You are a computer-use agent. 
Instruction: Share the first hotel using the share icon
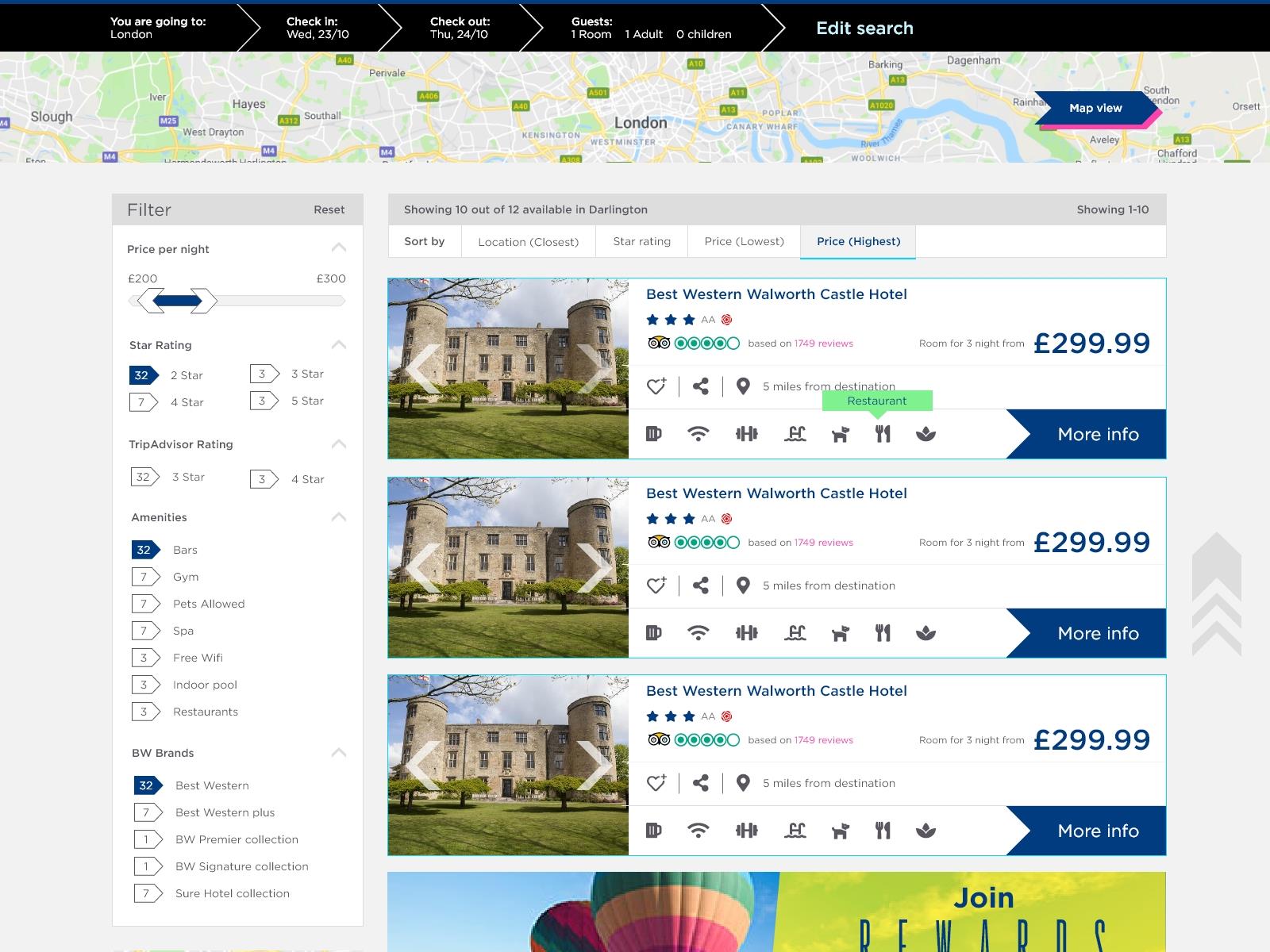(700, 386)
